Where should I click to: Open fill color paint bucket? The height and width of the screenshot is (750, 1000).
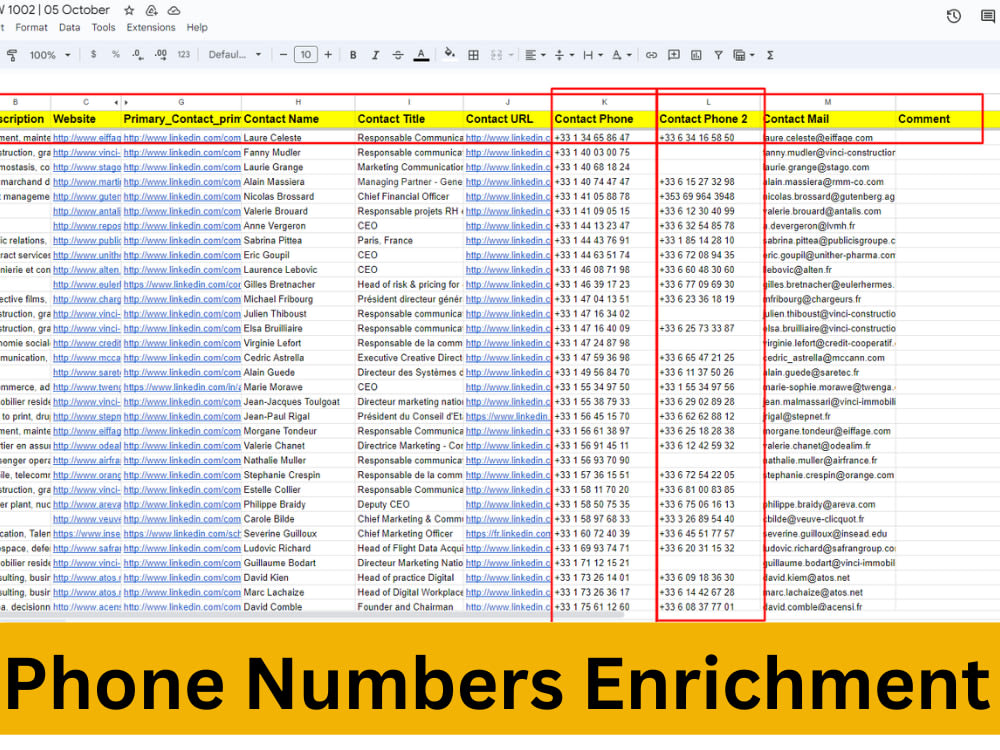click(450, 54)
